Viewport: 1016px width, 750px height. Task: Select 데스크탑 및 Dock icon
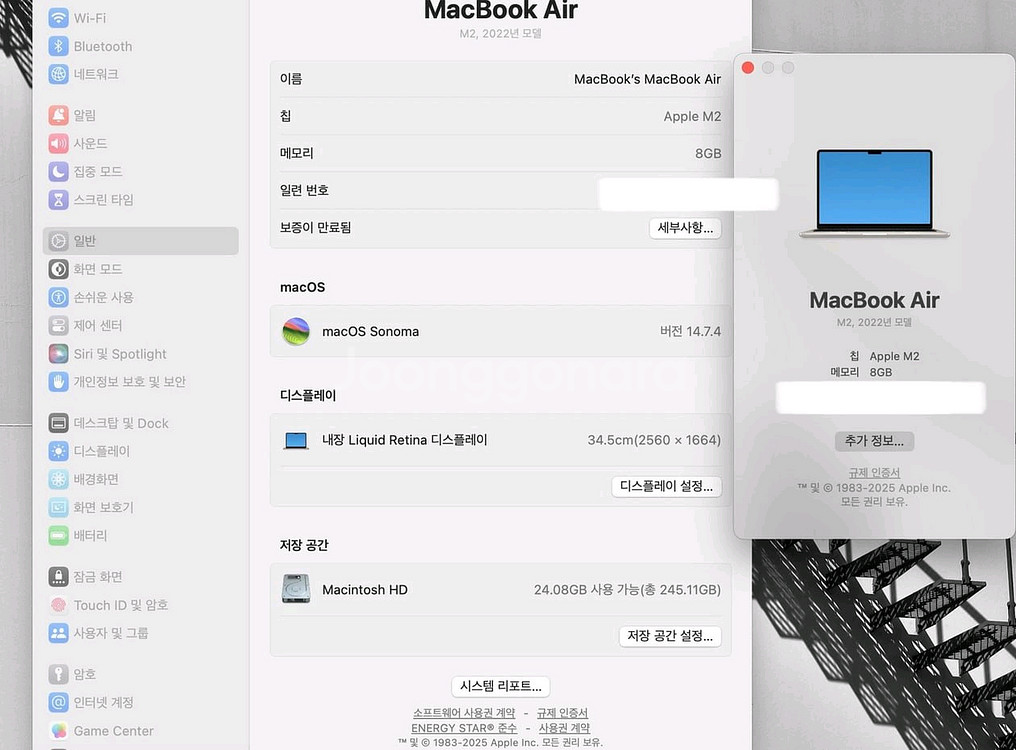pyautogui.click(x=58, y=423)
